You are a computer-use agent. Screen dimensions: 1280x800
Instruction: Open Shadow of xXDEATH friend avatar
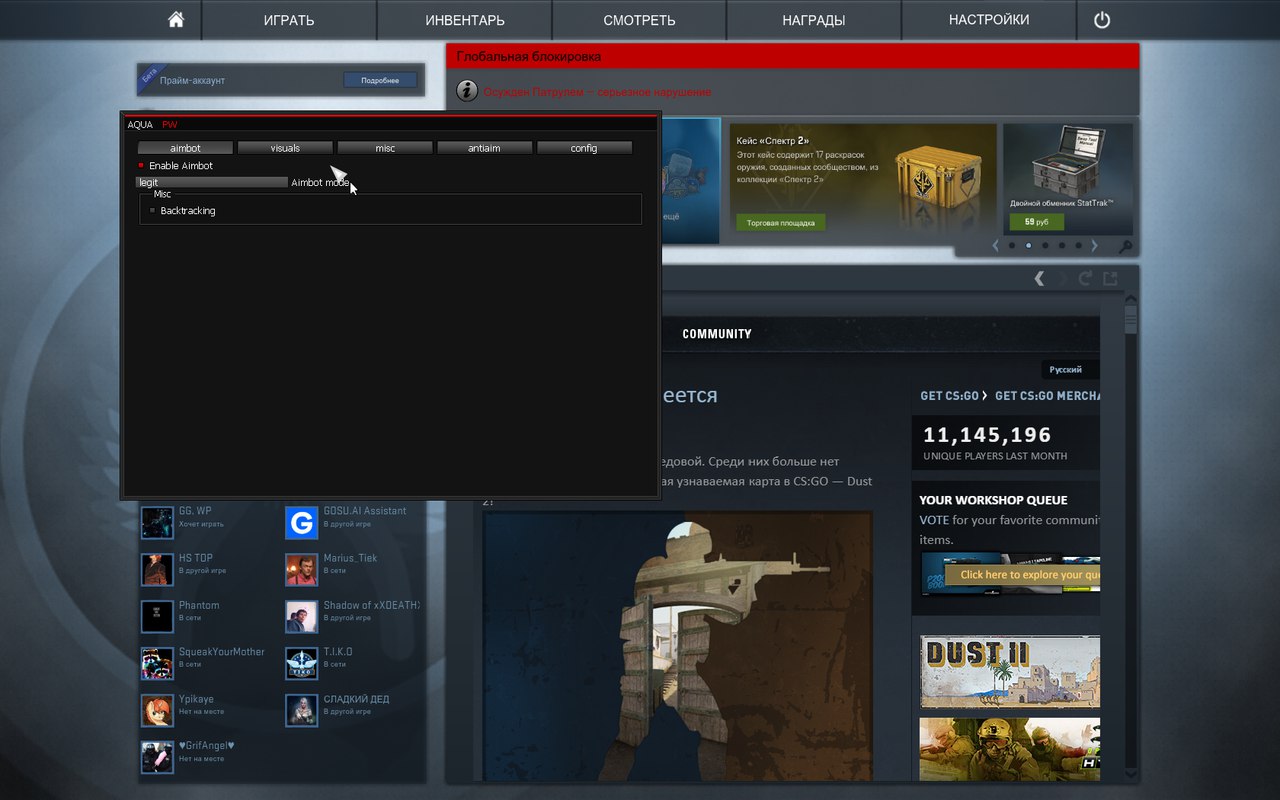[x=301, y=616]
